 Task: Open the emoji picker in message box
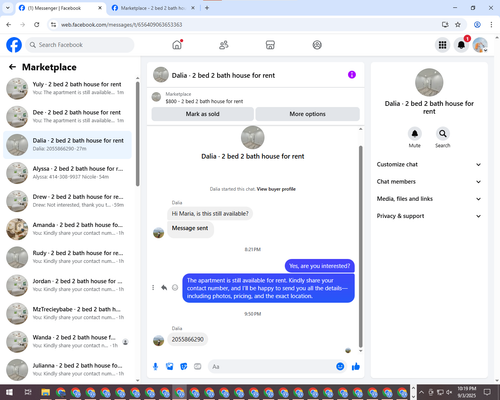(340, 367)
